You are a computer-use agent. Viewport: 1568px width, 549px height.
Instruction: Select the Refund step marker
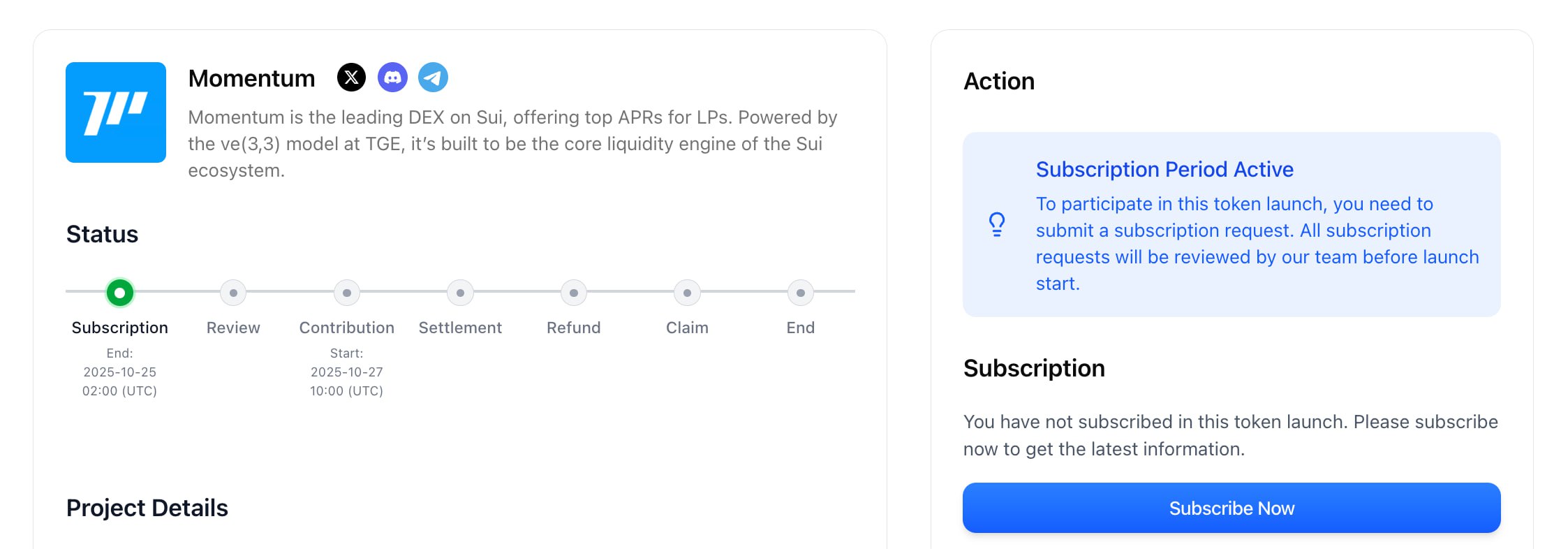(x=574, y=293)
